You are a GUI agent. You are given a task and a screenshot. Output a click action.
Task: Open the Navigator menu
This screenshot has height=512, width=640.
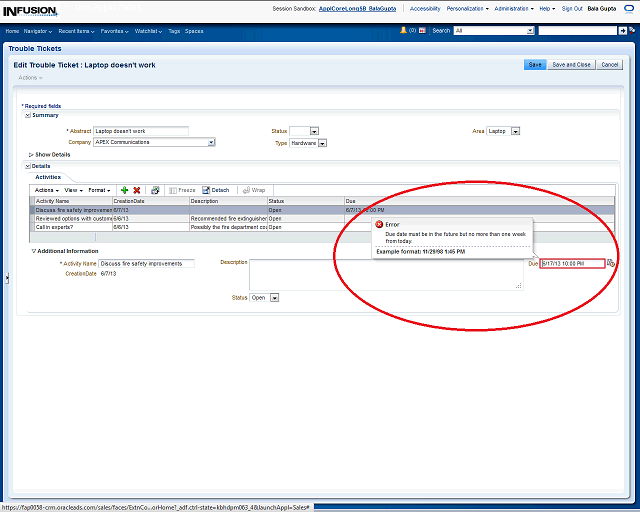pos(38,31)
